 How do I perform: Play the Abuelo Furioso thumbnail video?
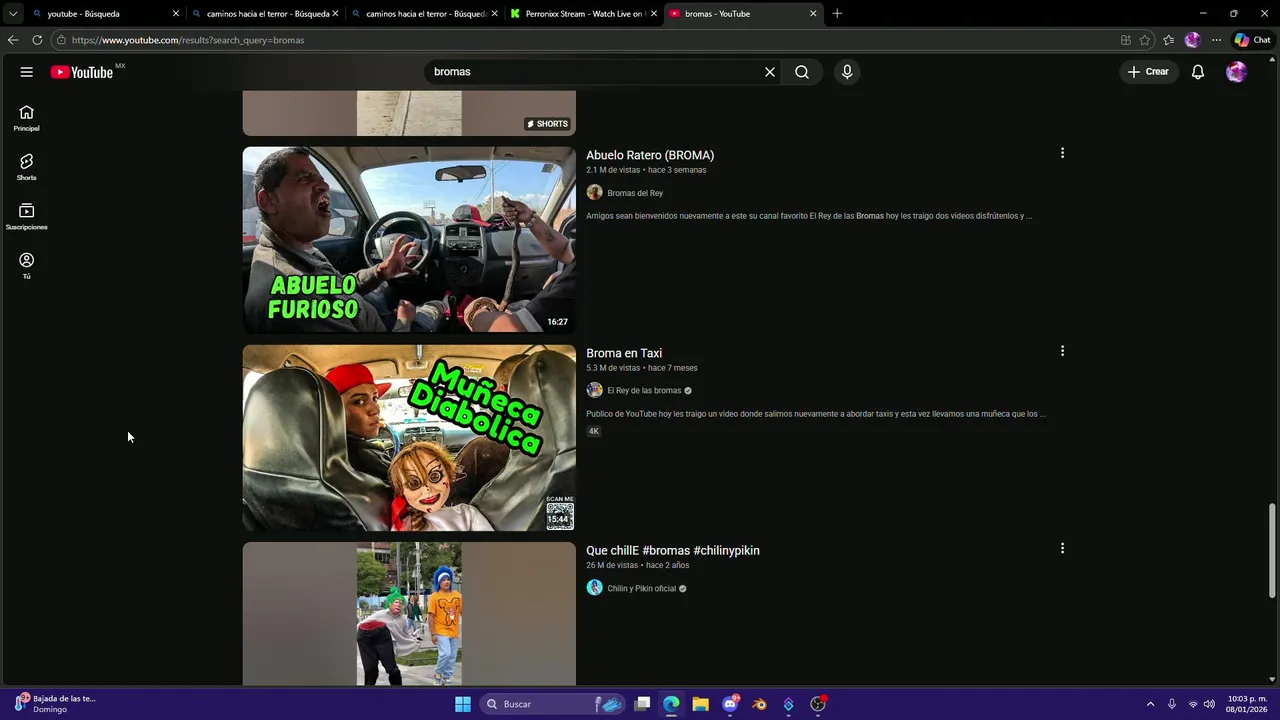click(x=409, y=240)
